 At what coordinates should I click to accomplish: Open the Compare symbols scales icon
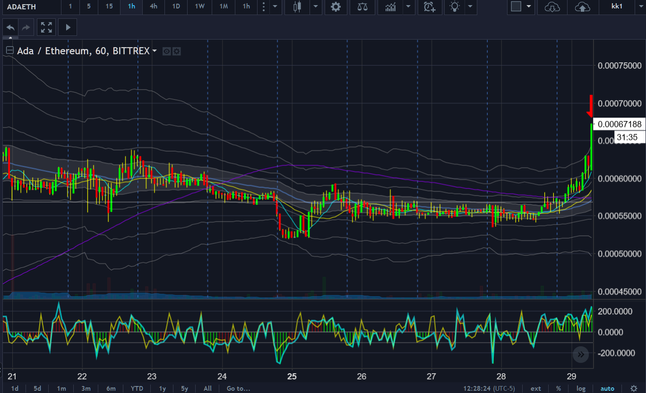362,7
